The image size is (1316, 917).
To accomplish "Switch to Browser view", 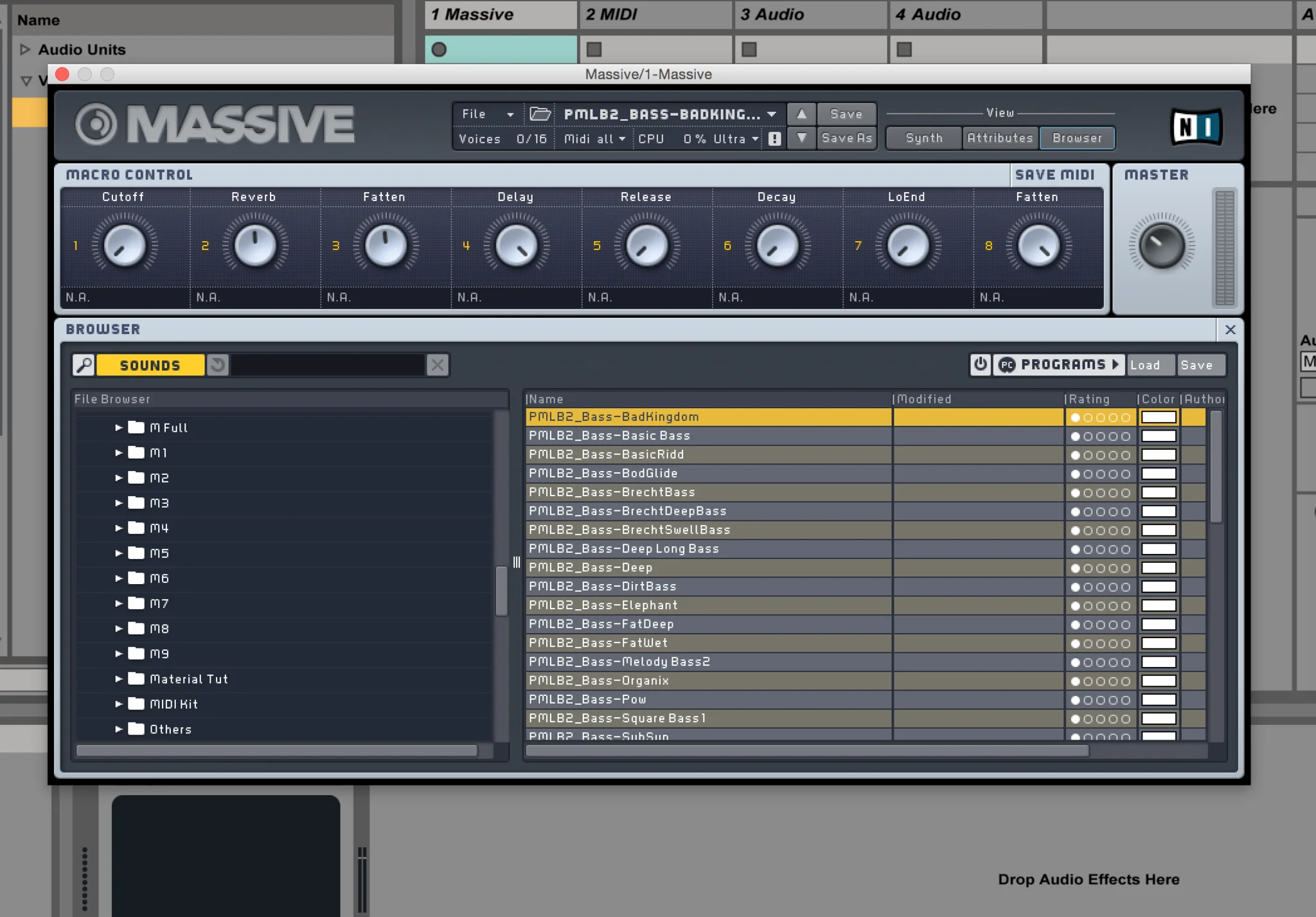I will 1077,138.
